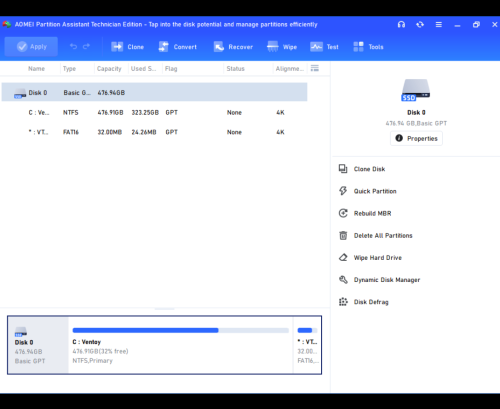This screenshot has width=500, height=409.
Task: Open the Tools menu
Action: pyautogui.click(x=368, y=47)
